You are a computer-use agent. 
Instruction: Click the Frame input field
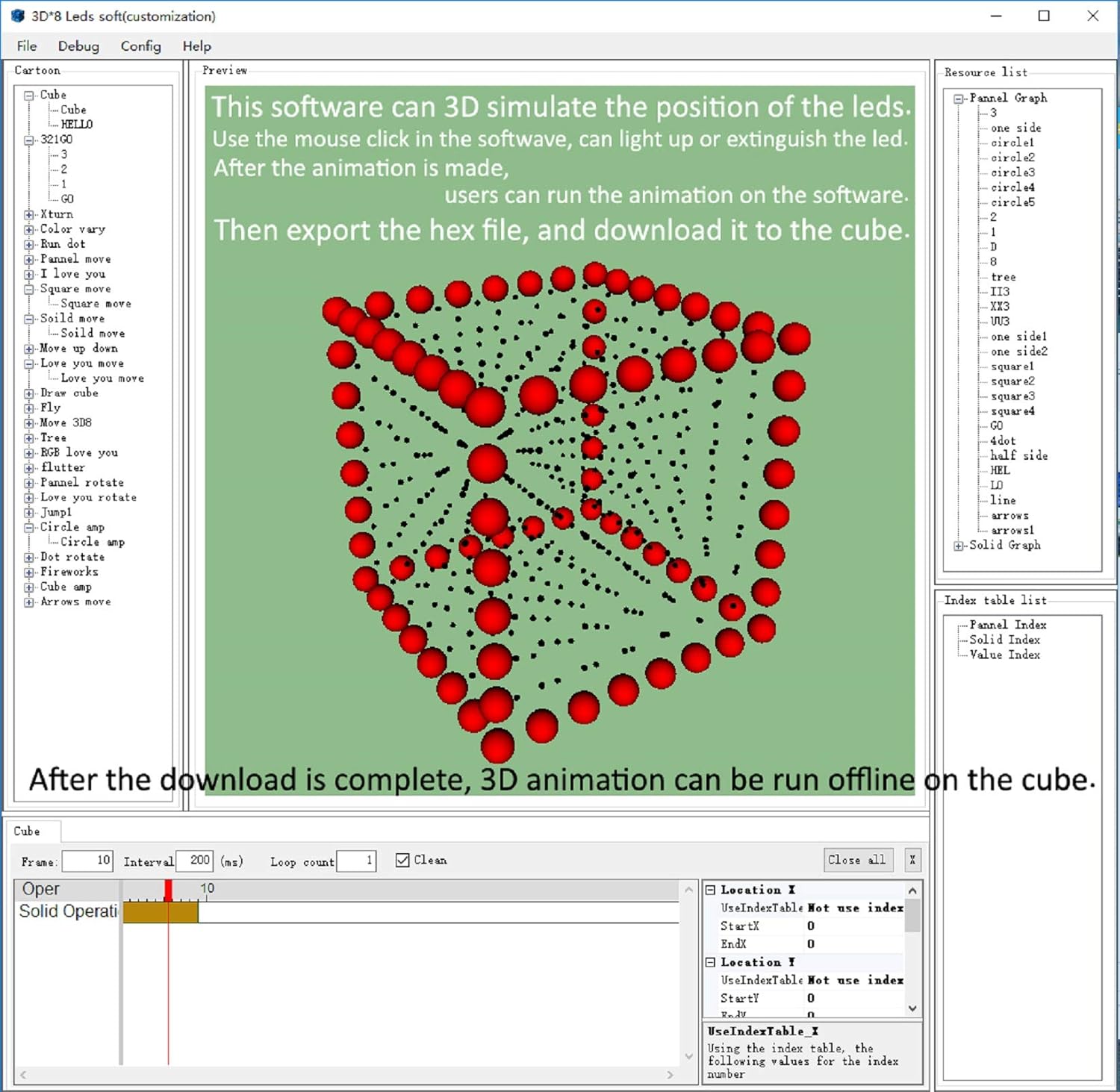tap(87, 860)
